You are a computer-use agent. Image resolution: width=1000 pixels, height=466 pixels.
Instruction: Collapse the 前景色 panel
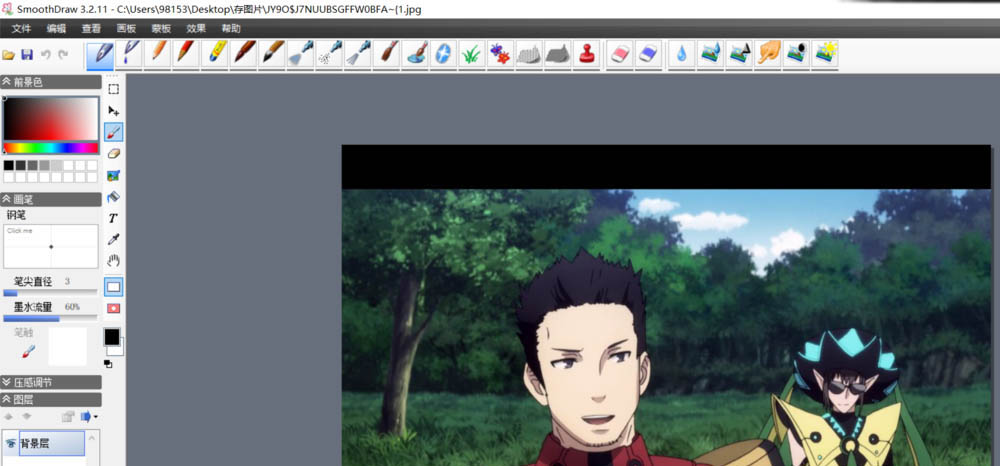tap(51, 82)
